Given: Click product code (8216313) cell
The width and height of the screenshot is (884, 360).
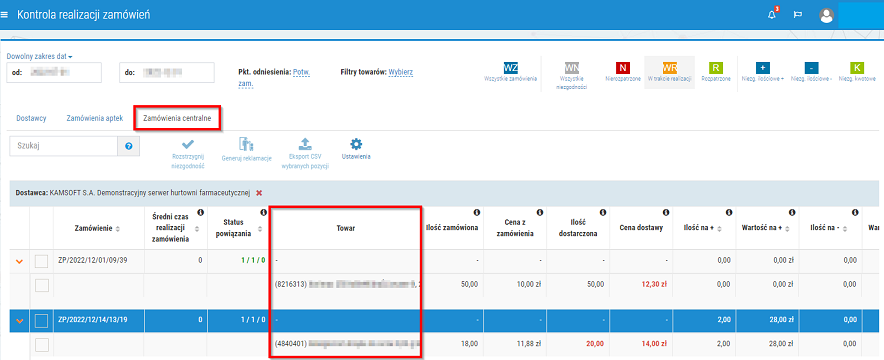Looking at the screenshot, I should coord(291,285).
